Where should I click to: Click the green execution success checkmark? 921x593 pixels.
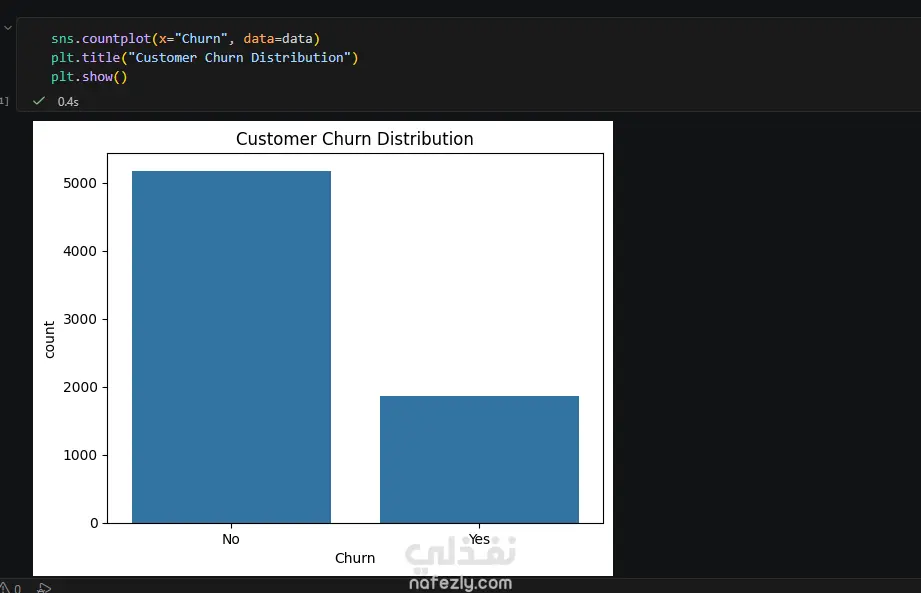[39, 101]
